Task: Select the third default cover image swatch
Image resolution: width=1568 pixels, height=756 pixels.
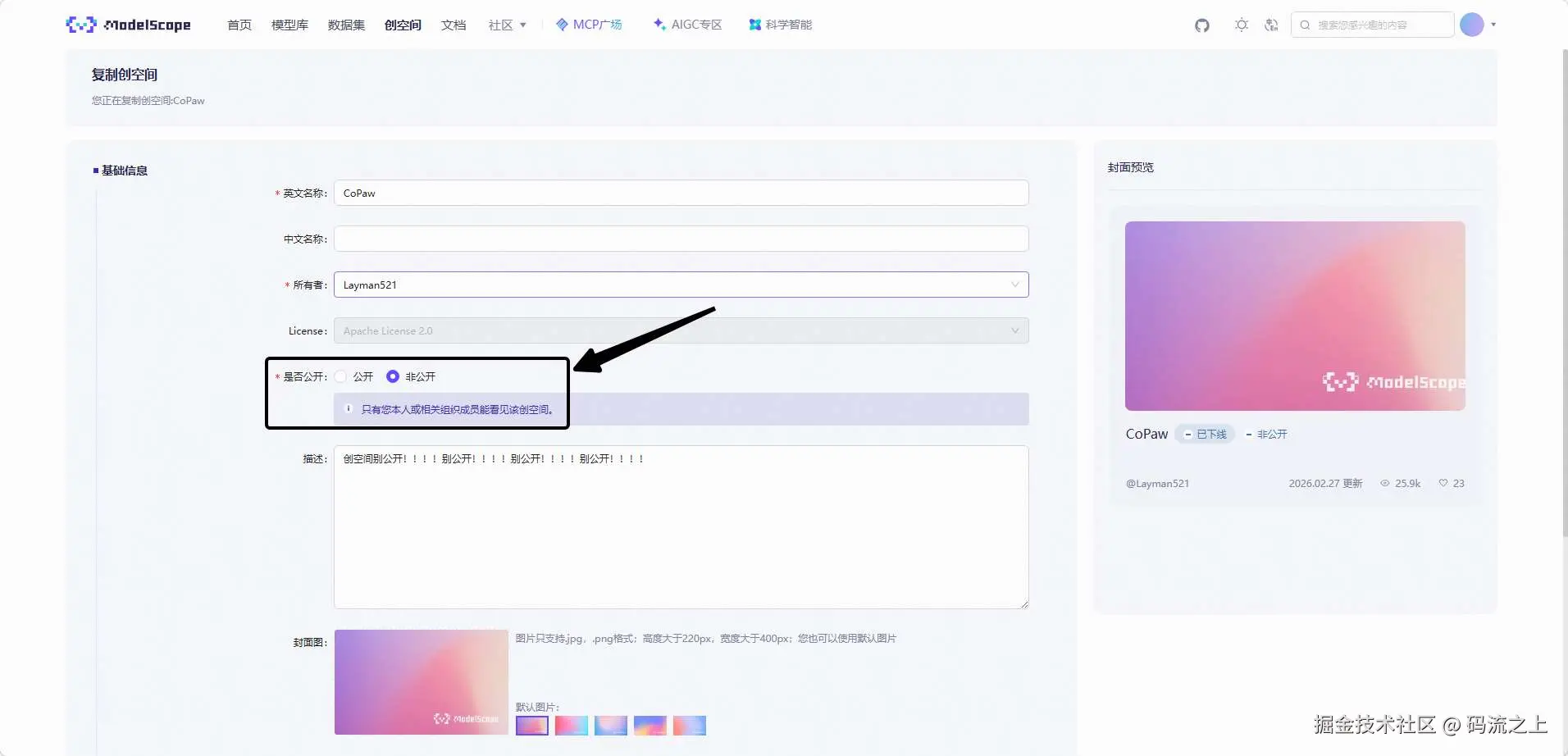Action: coord(611,726)
